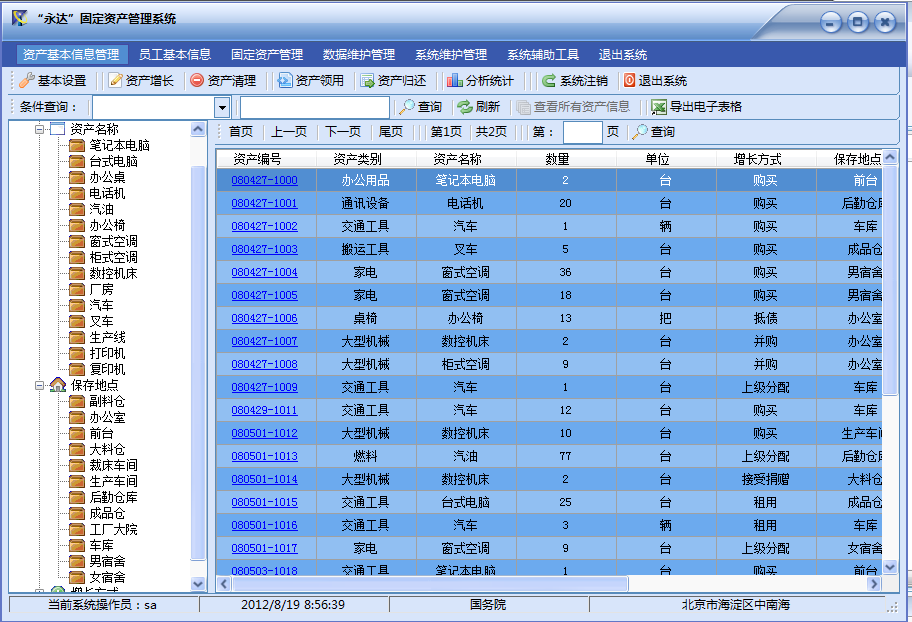The height and width of the screenshot is (622, 912).
Task: Go to 上一页 previous page
Action: 288,131
